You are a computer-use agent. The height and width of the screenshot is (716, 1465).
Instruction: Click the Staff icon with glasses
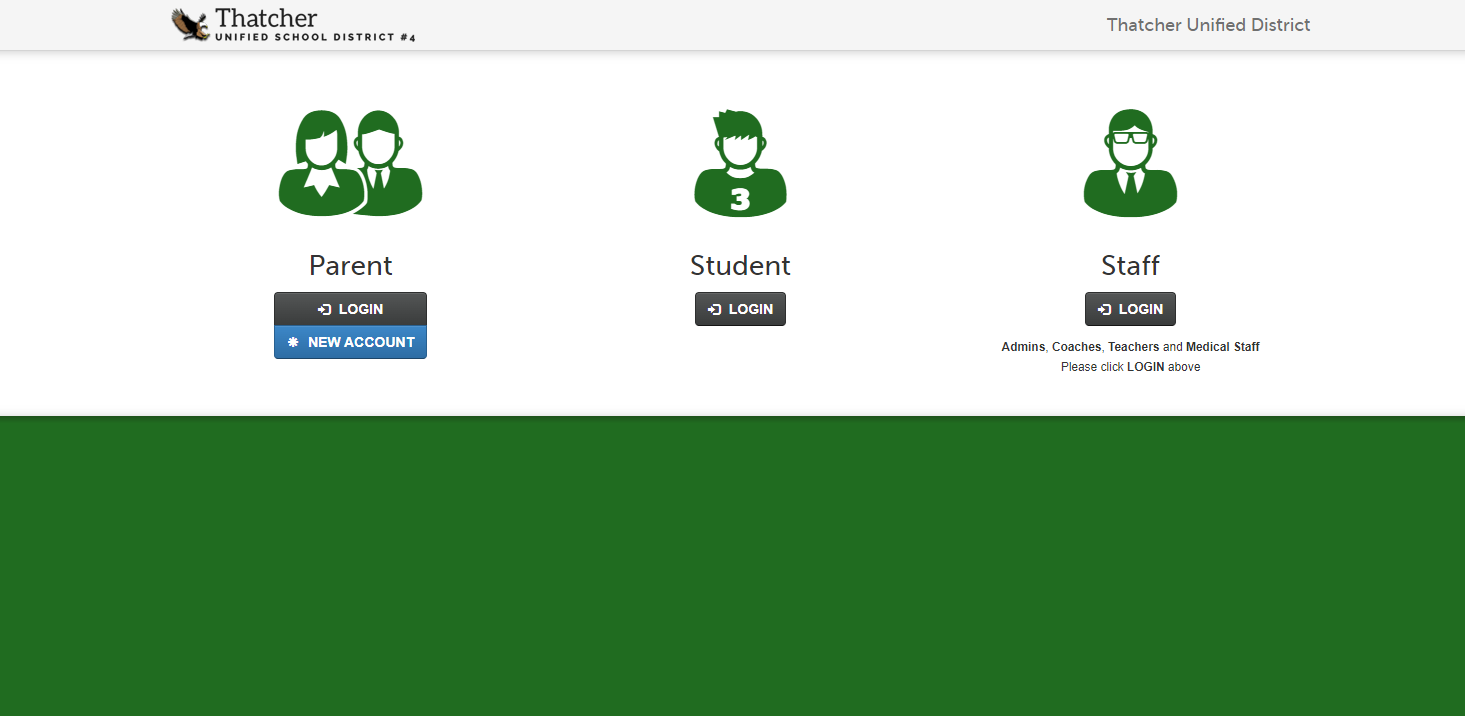tap(1130, 163)
